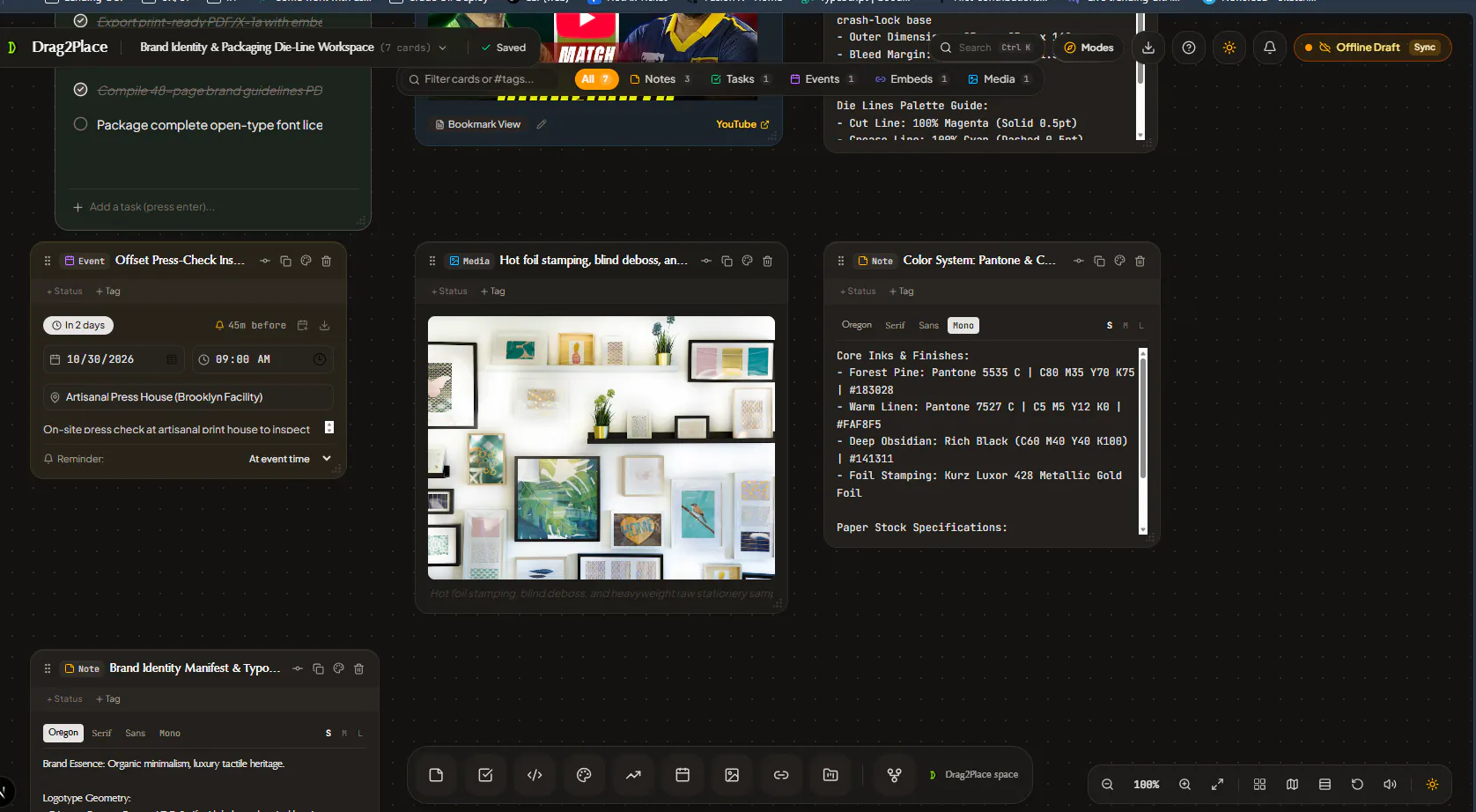Toggle light theme sun icon in top bar

pos(1229,48)
